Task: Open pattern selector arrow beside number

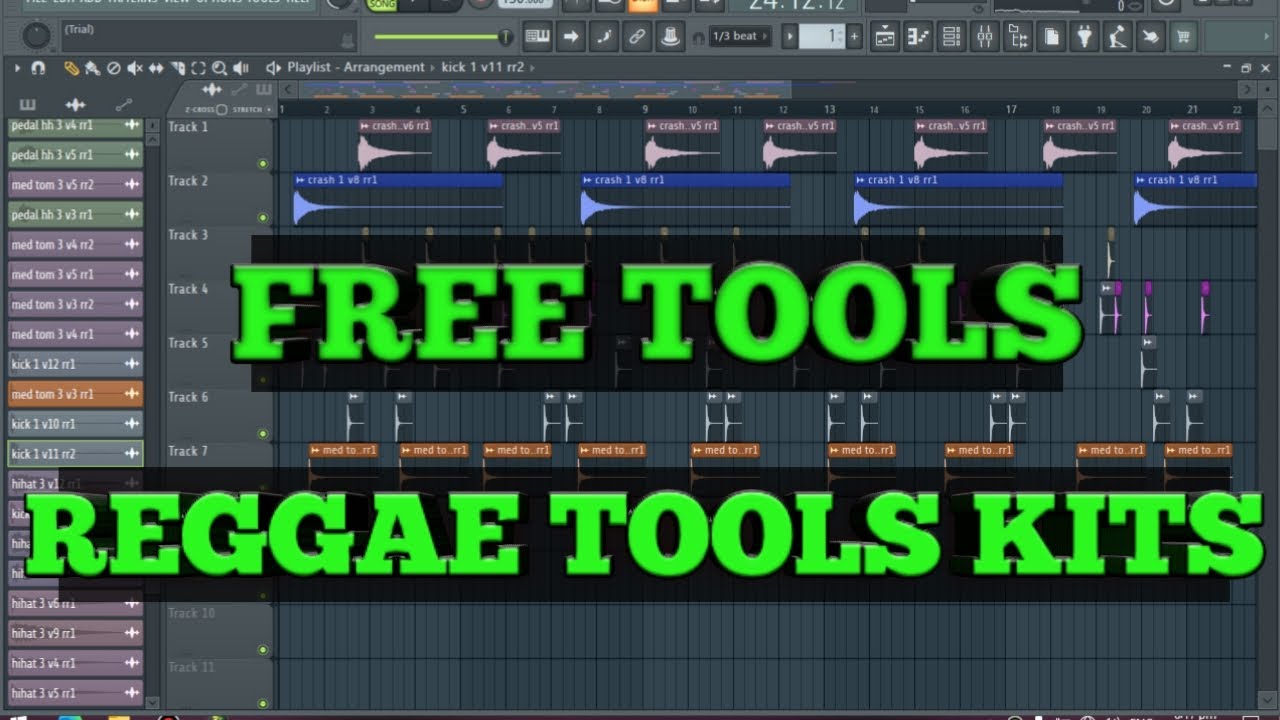Action: pos(790,37)
